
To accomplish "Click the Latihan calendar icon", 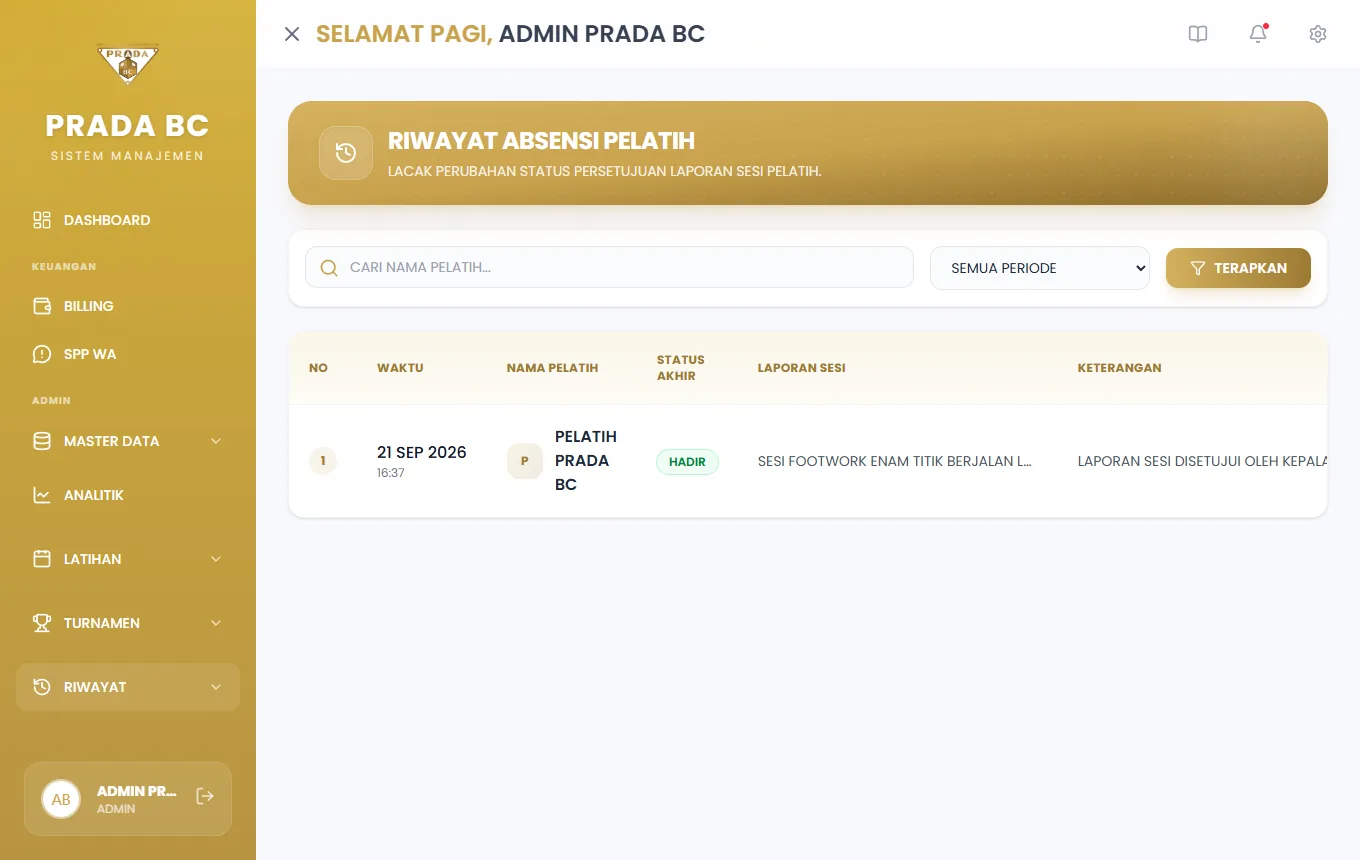I will click(42, 559).
